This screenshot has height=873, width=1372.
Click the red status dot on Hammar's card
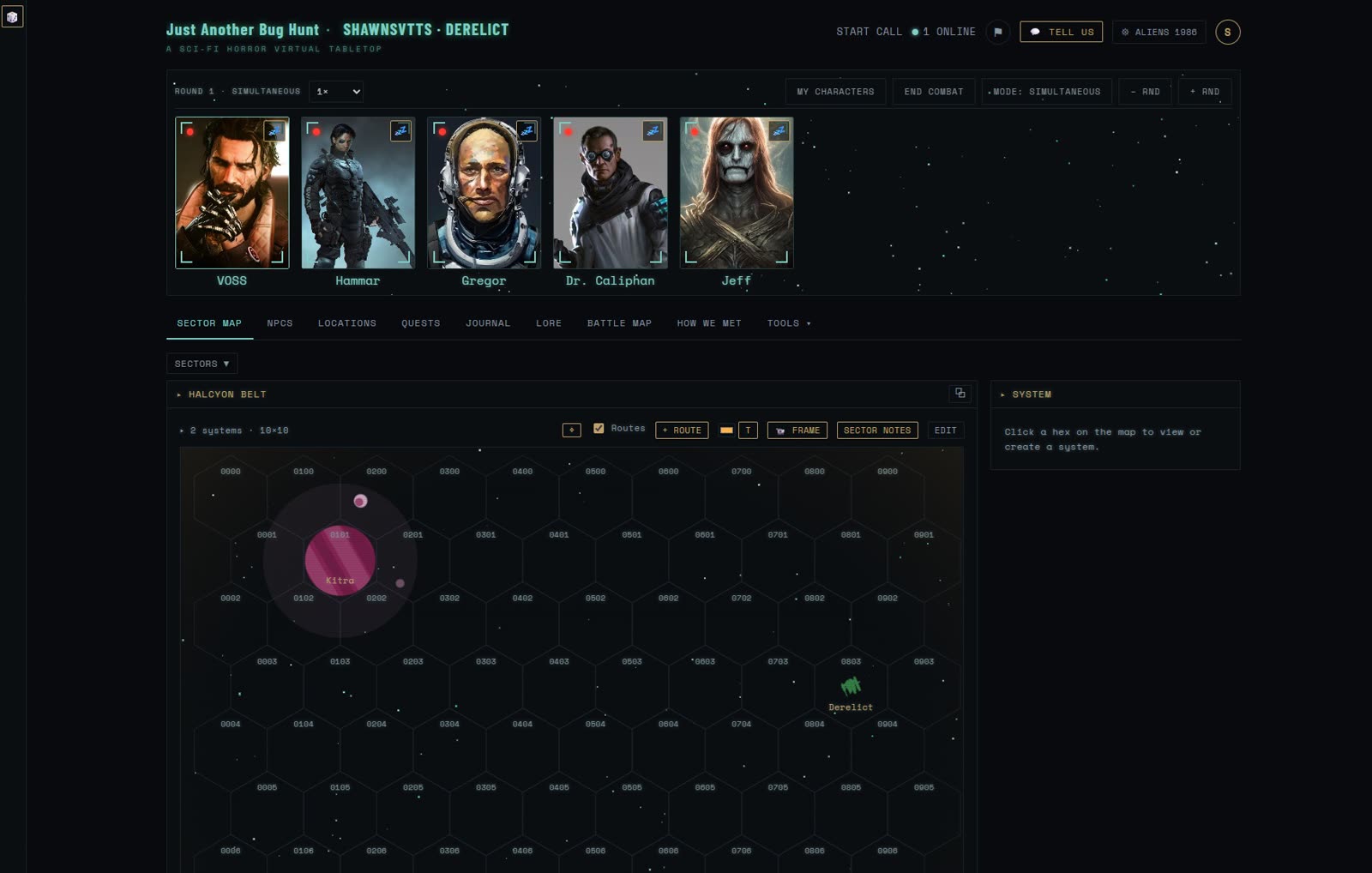click(x=316, y=131)
